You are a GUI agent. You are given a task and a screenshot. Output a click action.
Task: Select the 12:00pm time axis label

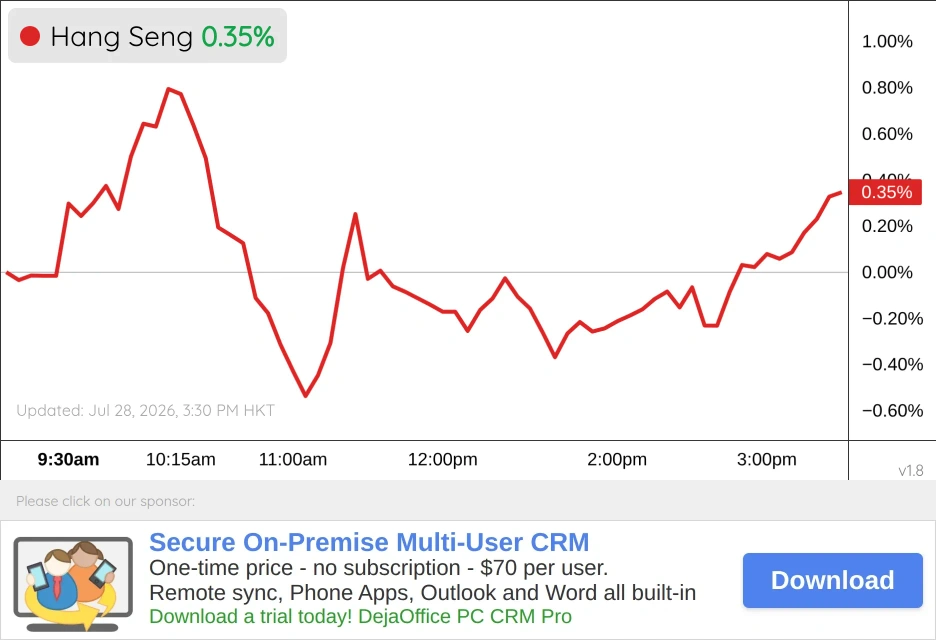click(x=442, y=459)
